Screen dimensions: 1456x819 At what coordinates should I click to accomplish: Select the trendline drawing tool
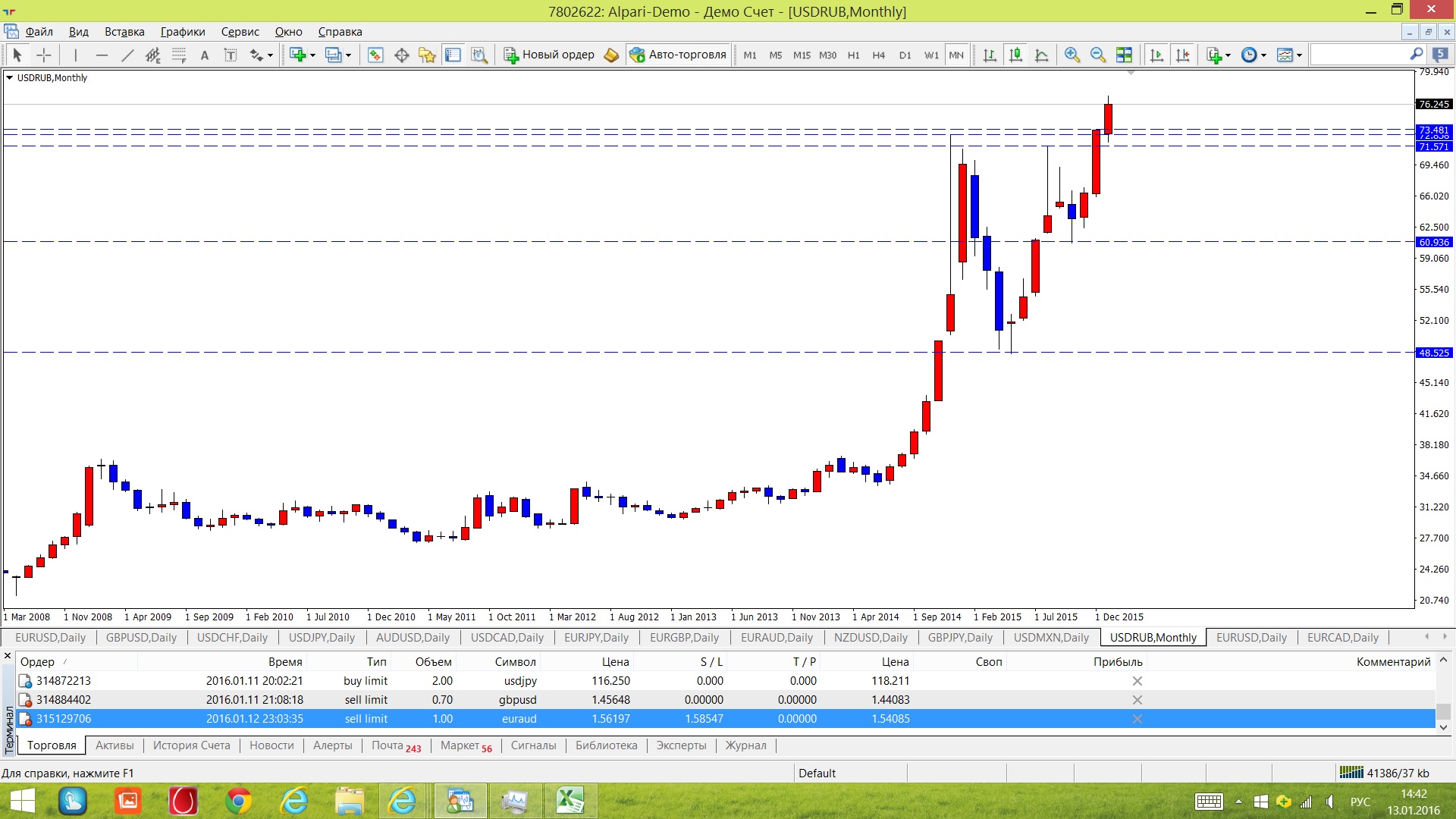pos(127,55)
